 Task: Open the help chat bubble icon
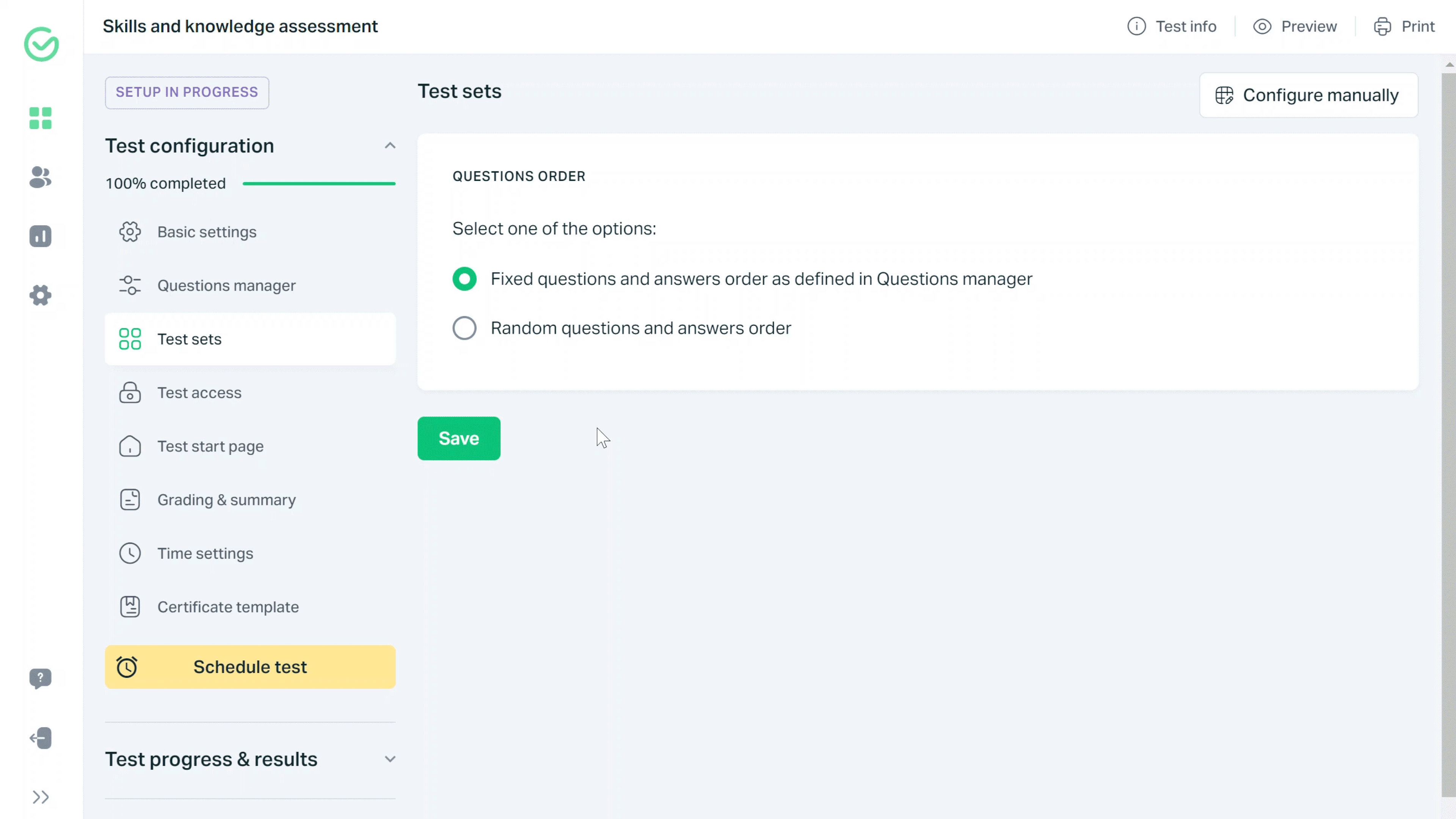(40, 678)
